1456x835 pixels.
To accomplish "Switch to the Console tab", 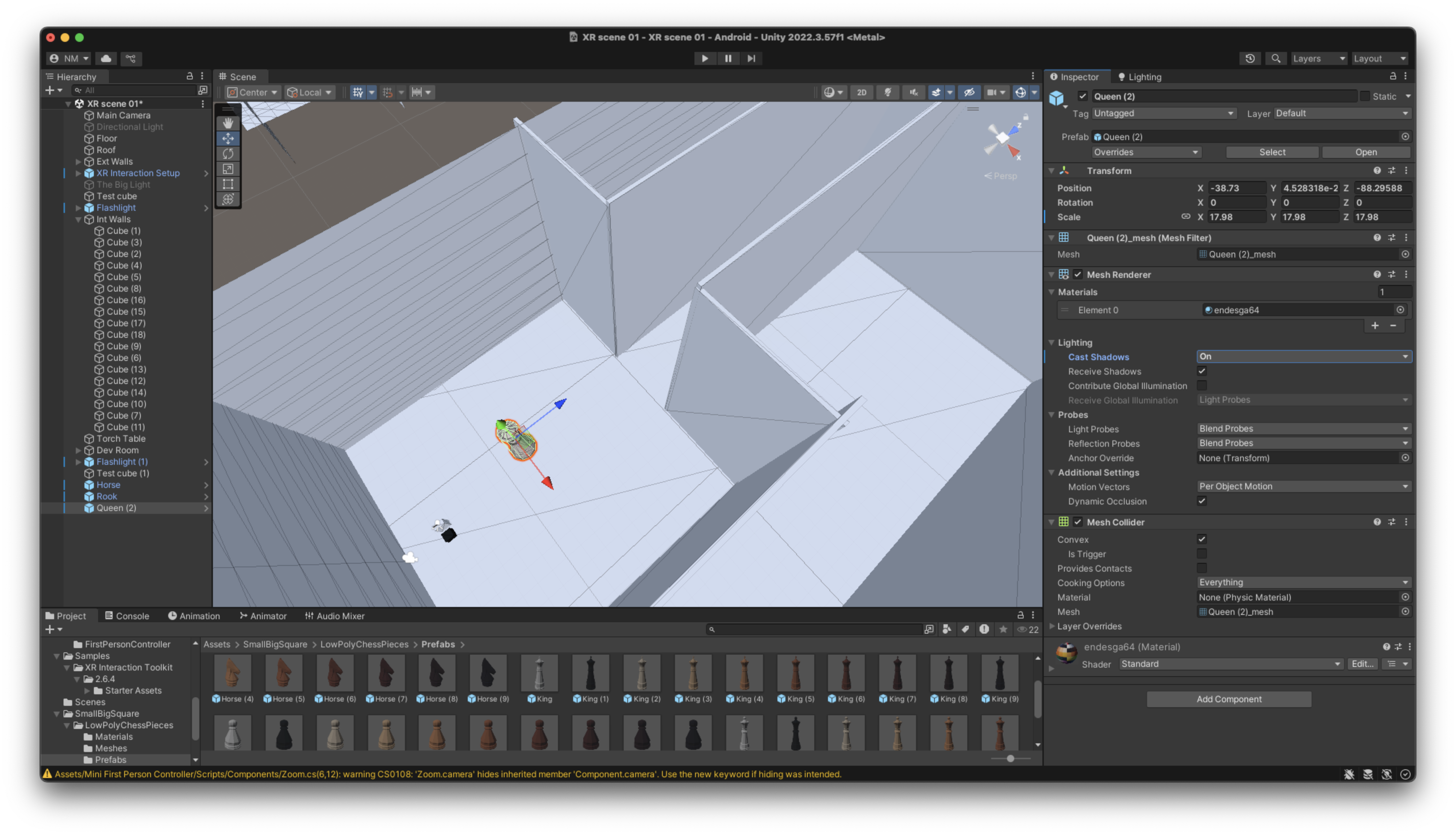I will coord(127,616).
